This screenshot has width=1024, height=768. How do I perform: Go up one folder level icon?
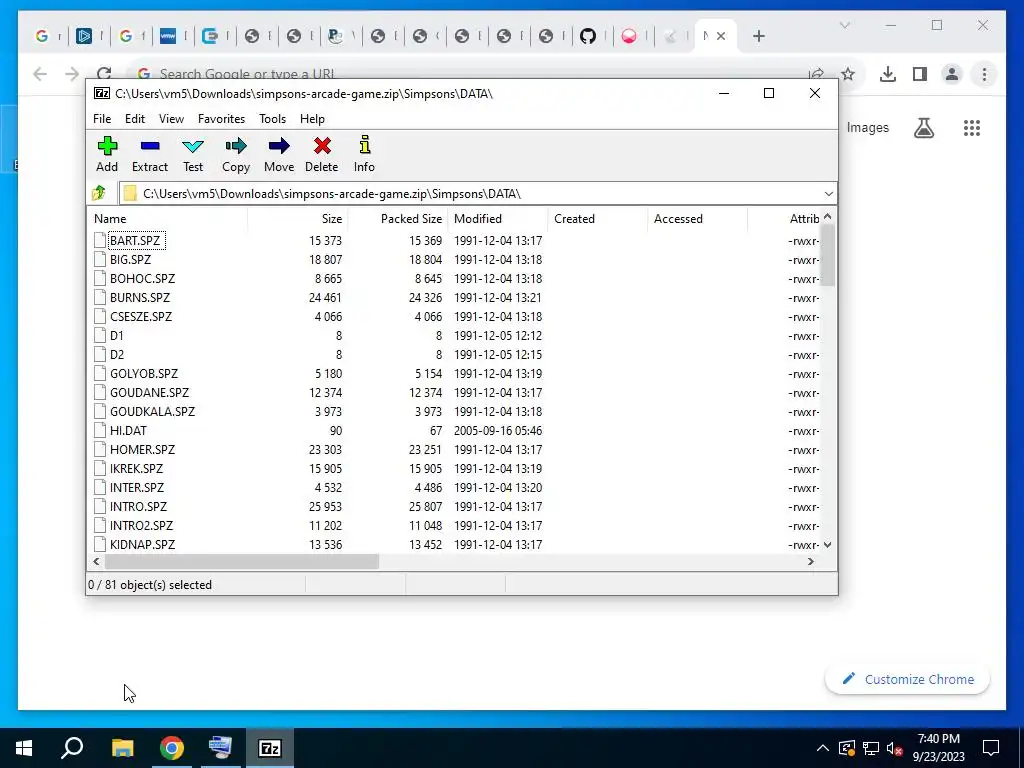pyautogui.click(x=99, y=193)
